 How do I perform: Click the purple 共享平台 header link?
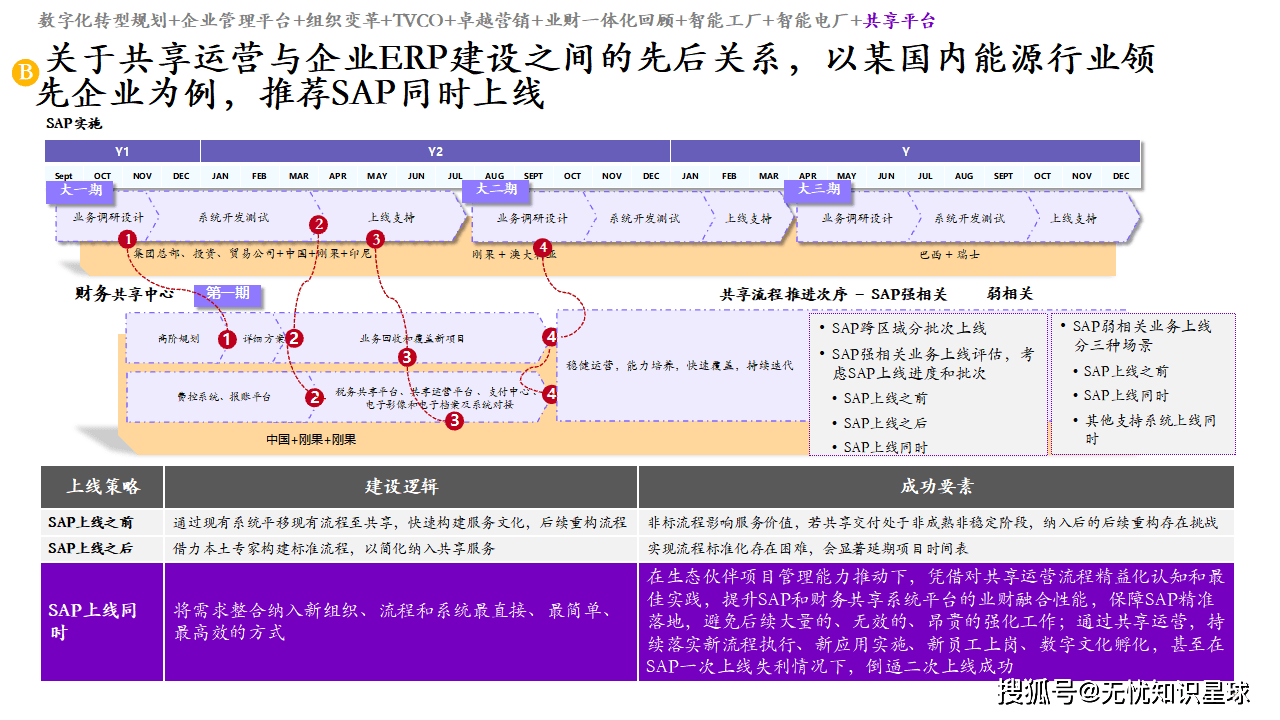point(900,20)
